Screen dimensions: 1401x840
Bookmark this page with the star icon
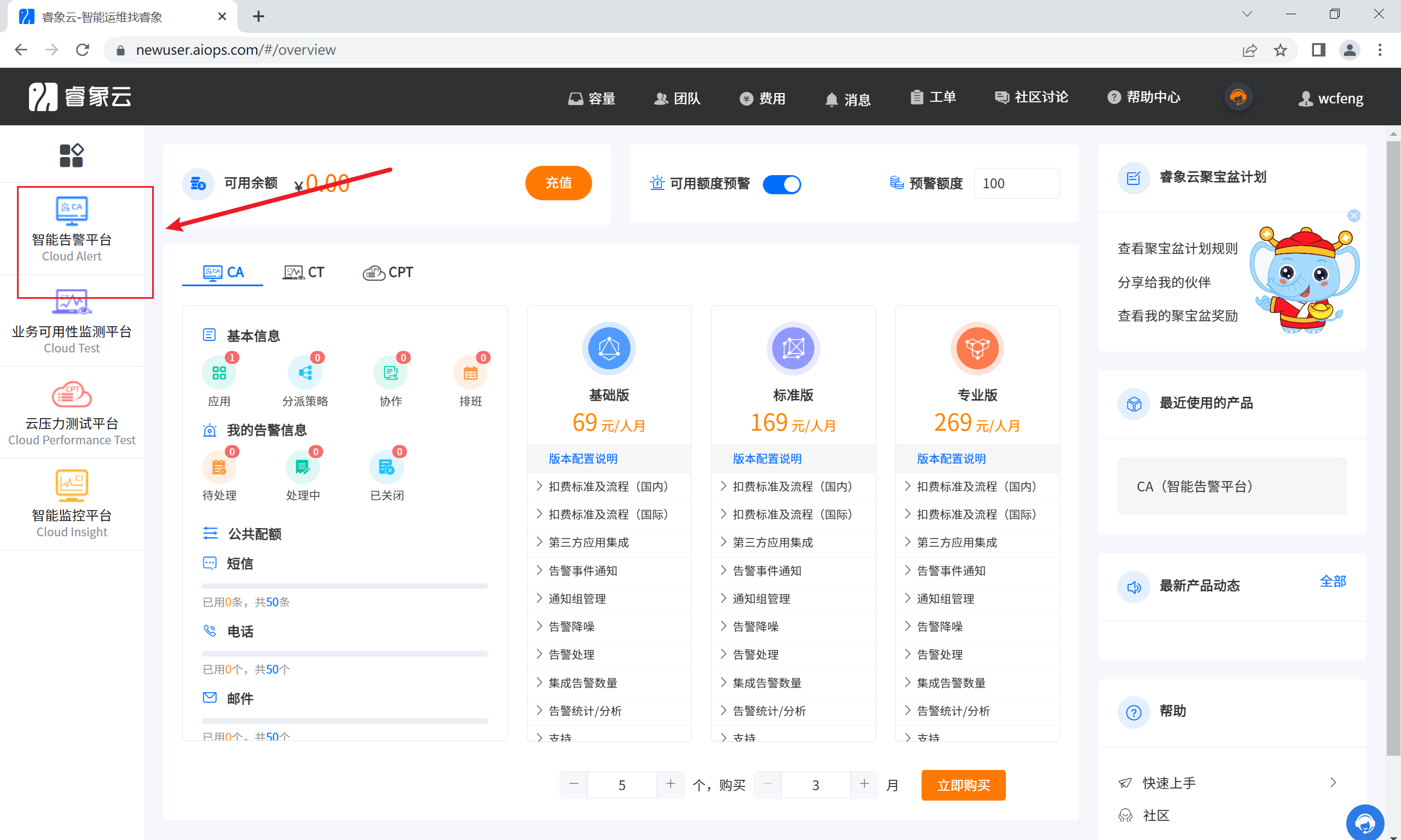(1281, 50)
